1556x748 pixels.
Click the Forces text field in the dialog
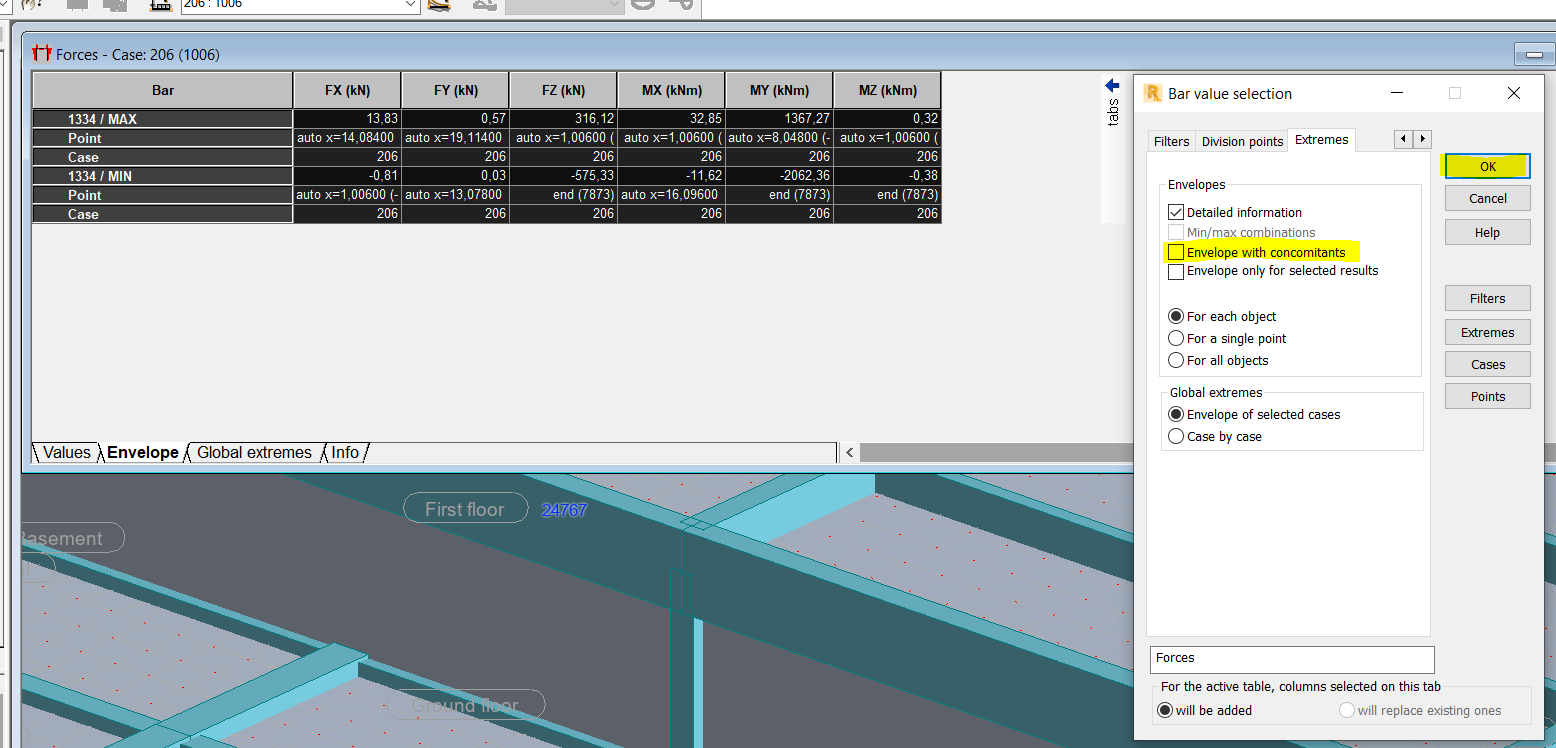tap(1291, 660)
